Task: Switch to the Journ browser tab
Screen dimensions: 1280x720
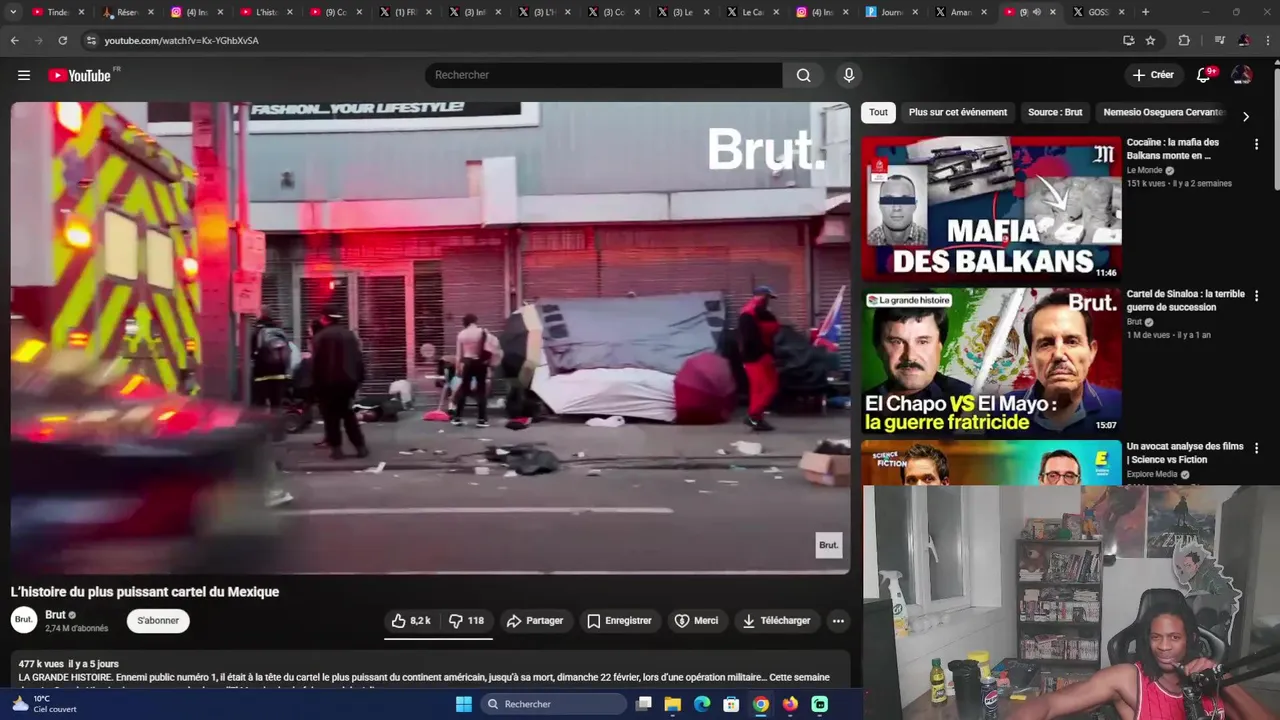Action: pyautogui.click(x=889, y=12)
